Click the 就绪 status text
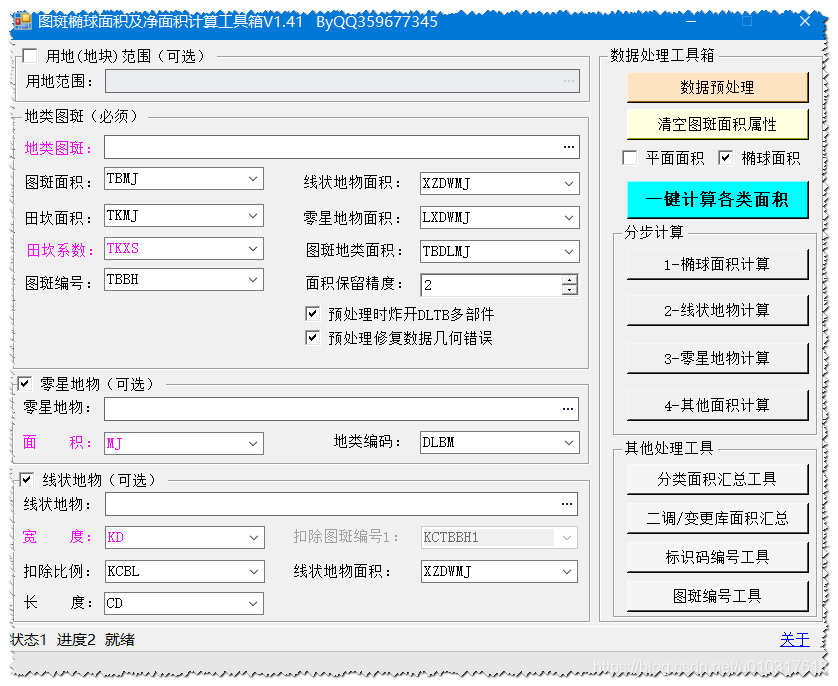Viewport: 838px width, 686px height. tap(120, 640)
